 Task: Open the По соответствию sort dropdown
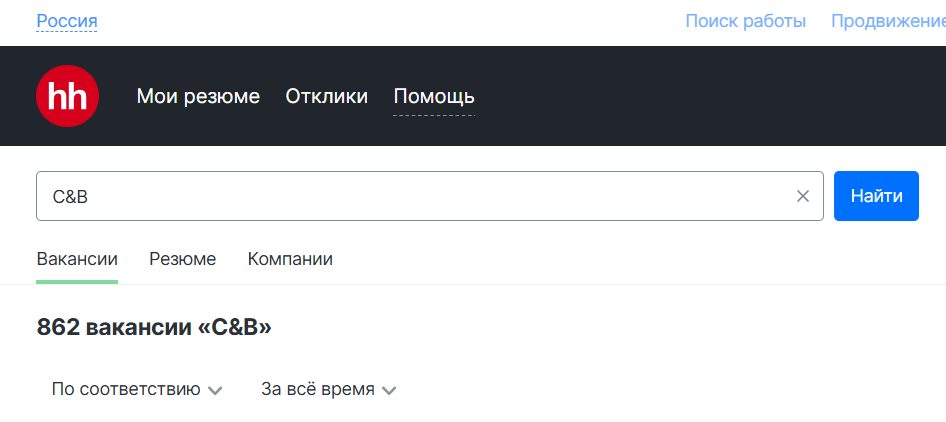pyautogui.click(x=137, y=389)
